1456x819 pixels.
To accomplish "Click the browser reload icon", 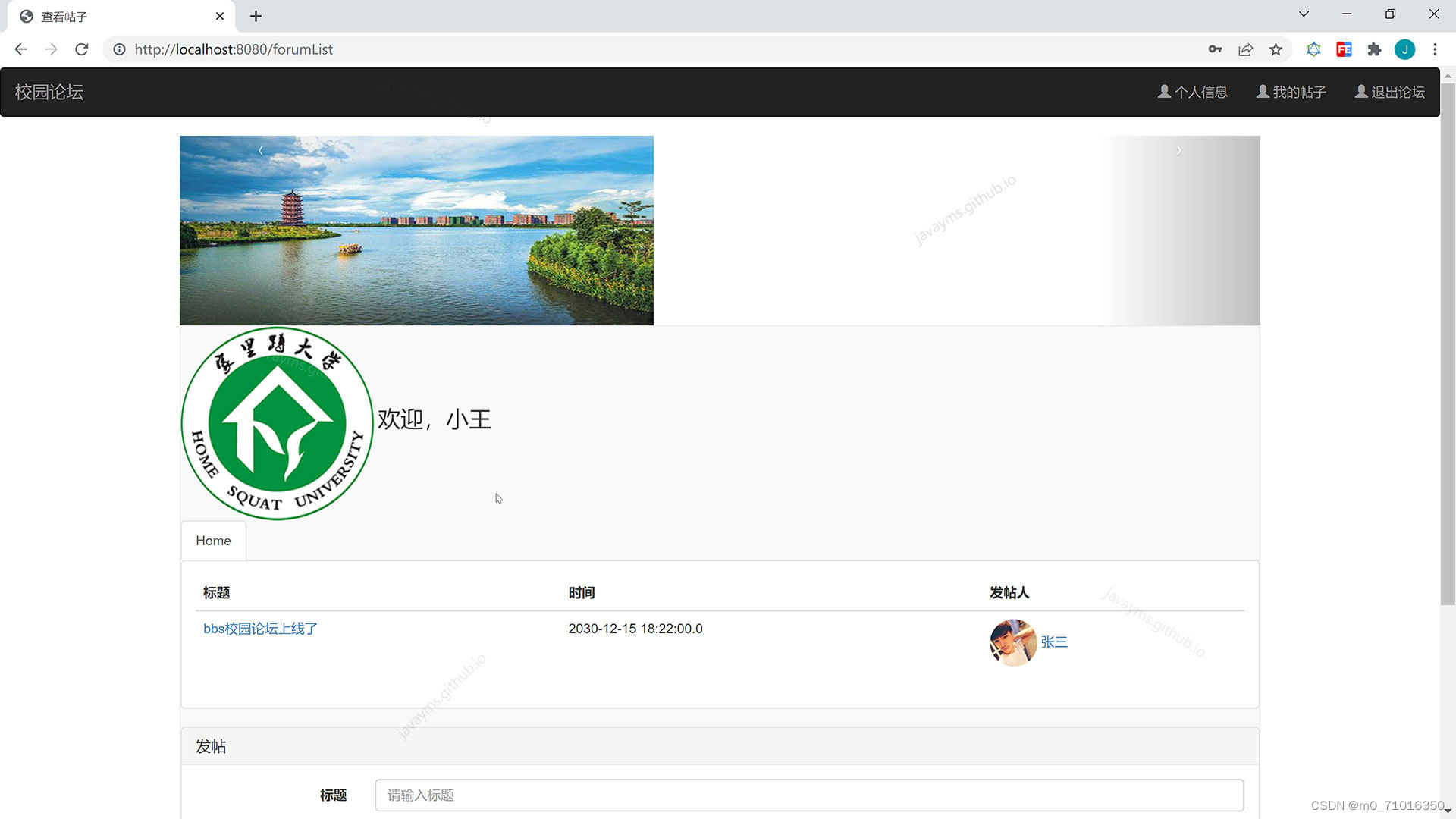I will click(x=82, y=49).
